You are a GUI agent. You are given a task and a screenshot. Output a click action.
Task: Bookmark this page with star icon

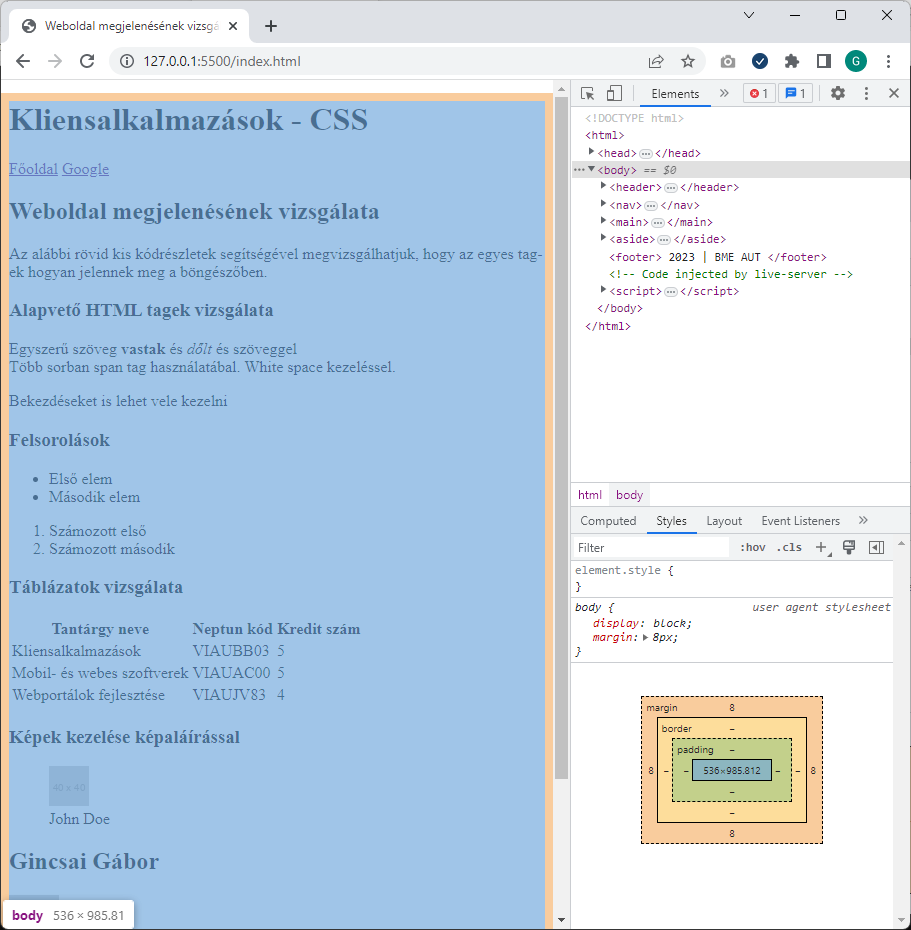(x=687, y=61)
